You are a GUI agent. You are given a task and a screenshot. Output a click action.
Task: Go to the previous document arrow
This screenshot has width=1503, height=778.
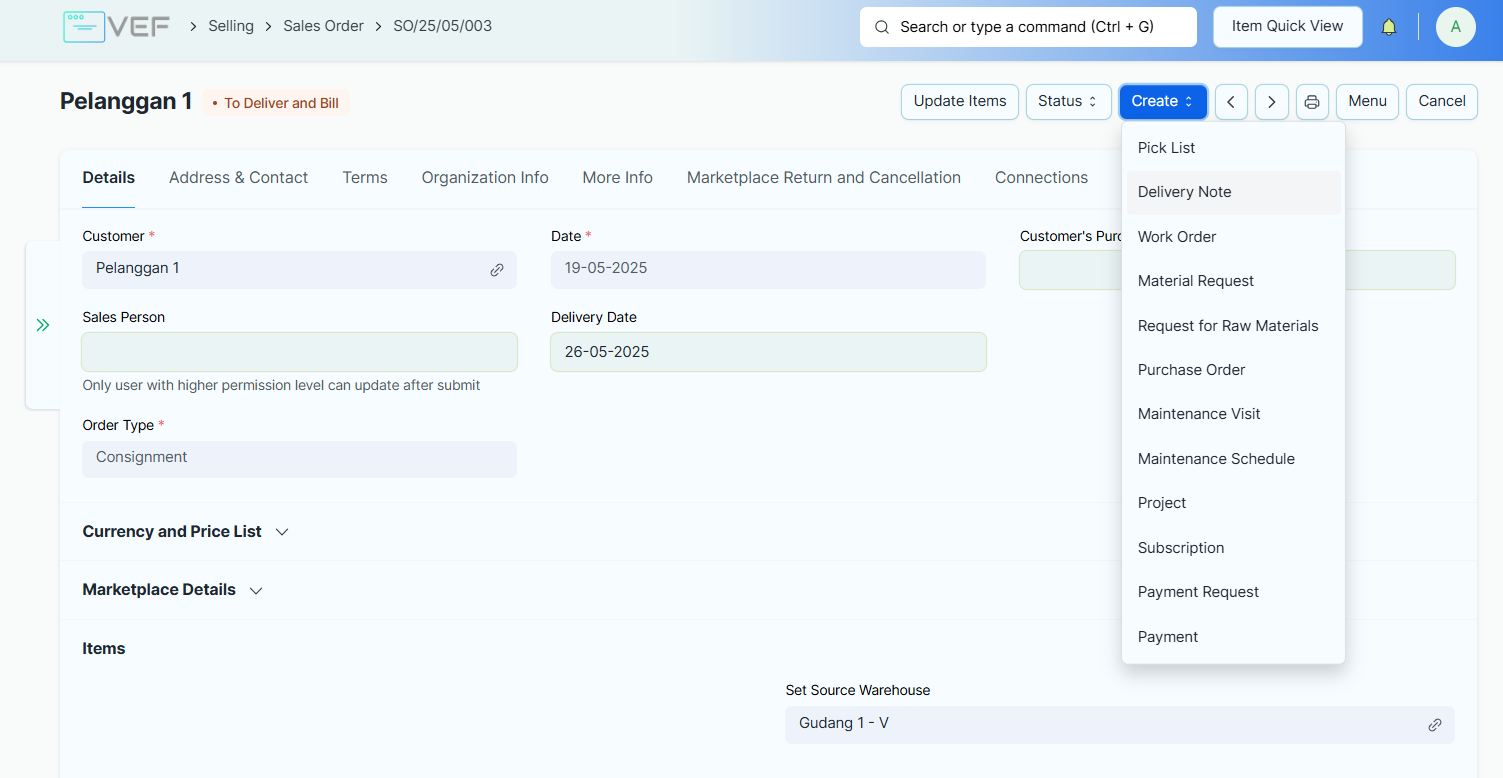pyautogui.click(x=1231, y=102)
